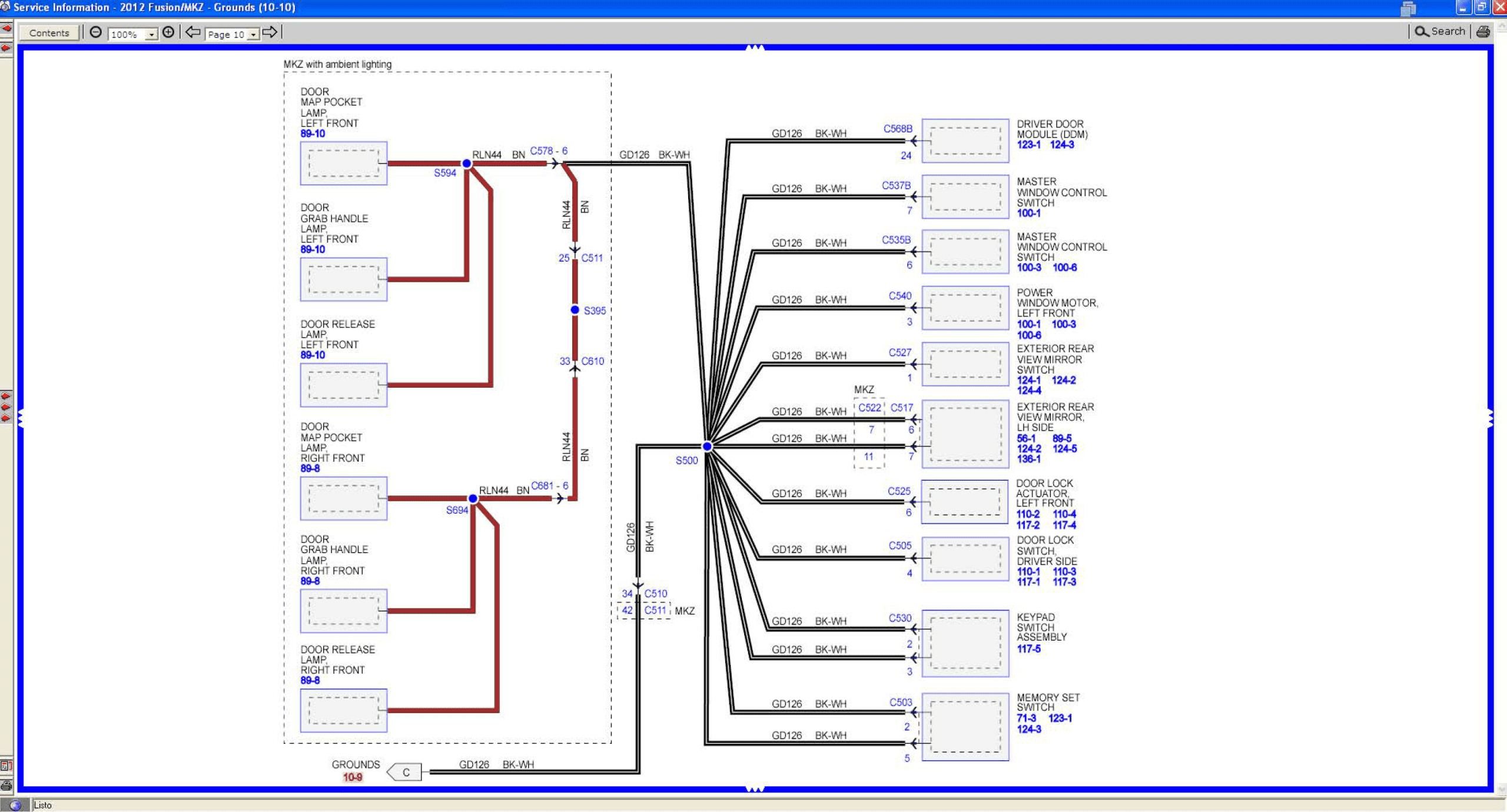
Task: Click splice label S500
Action: 686,460
